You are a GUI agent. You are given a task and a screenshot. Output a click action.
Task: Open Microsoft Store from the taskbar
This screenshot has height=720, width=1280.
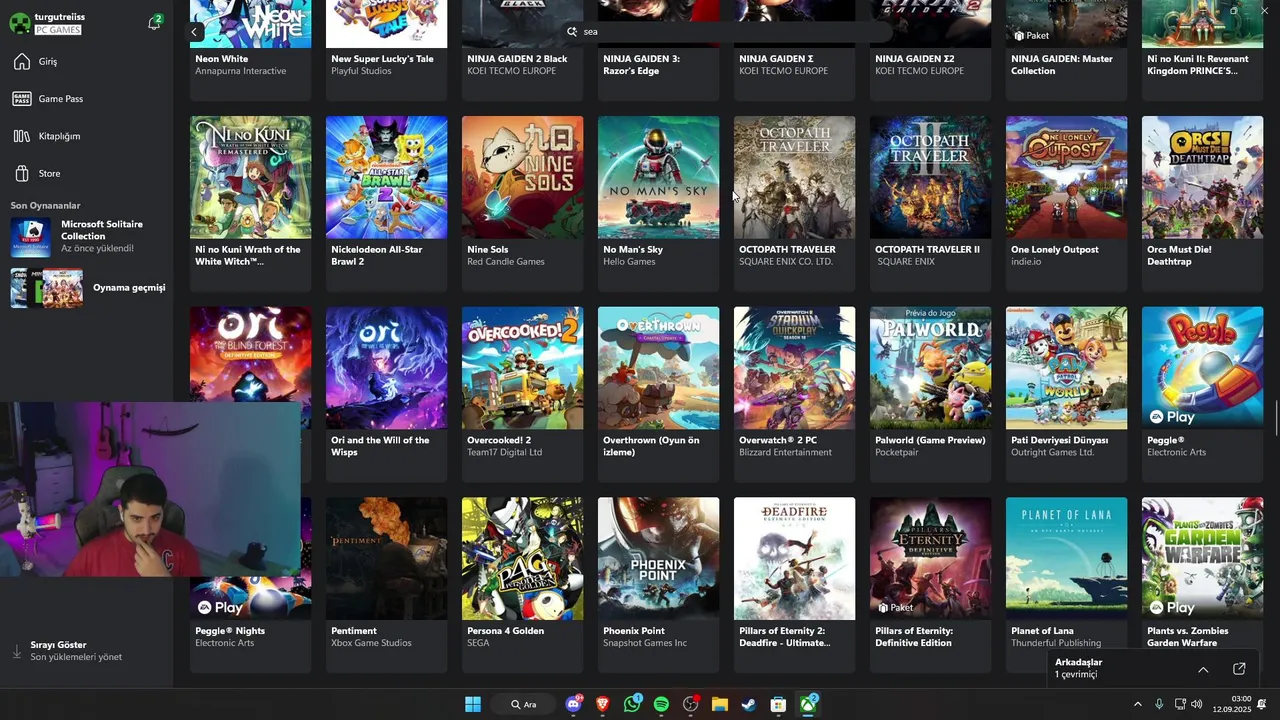[778, 705]
